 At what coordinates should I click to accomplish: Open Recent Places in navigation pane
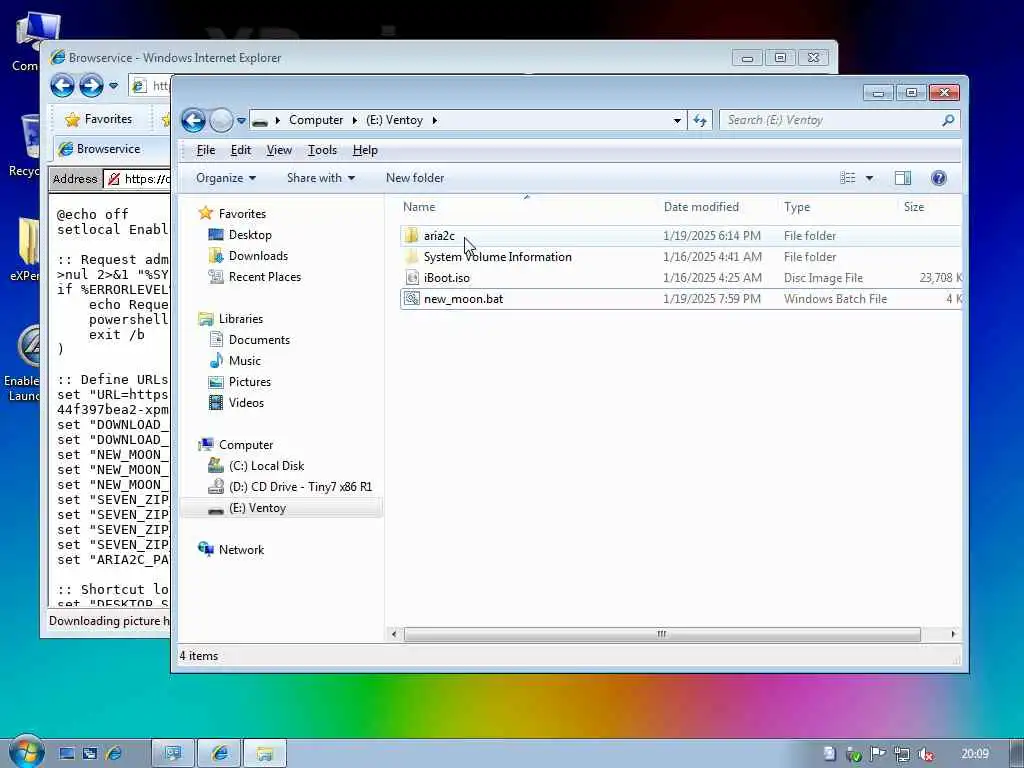click(x=264, y=276)
